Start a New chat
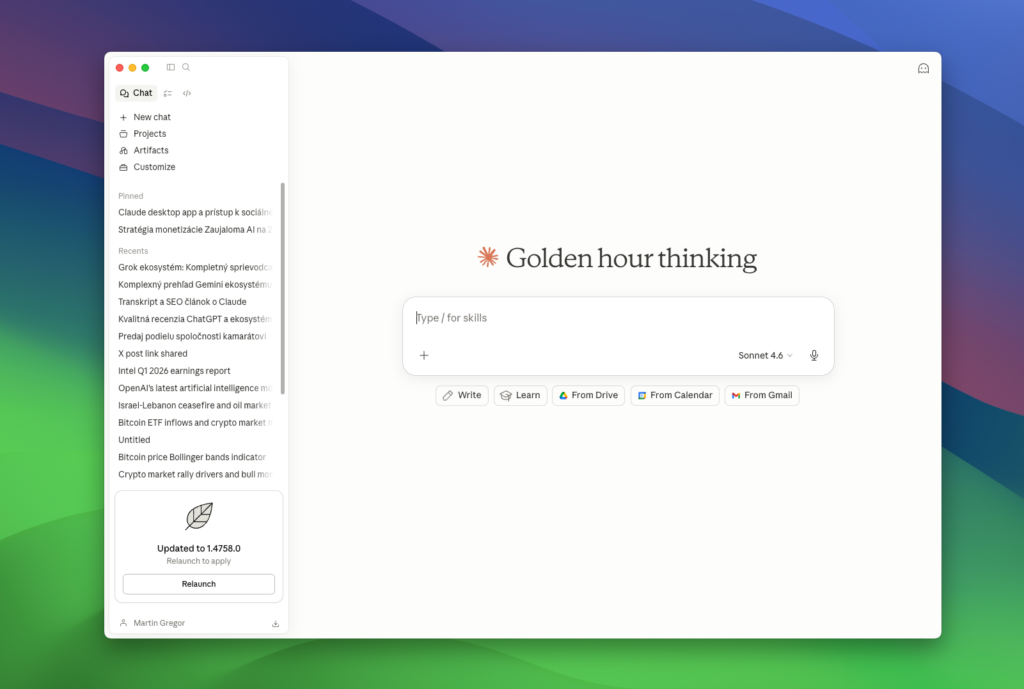1024x689 pixels. 152,117
